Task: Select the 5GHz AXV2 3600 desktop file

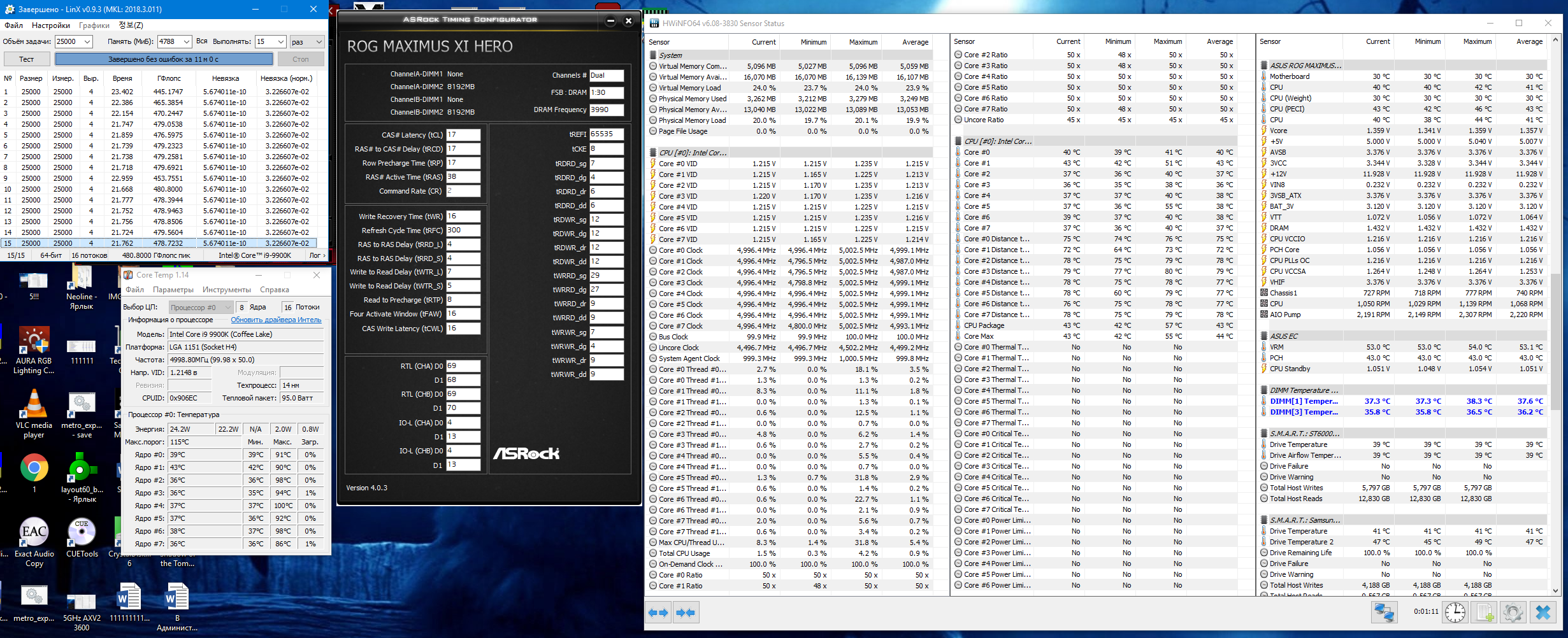Action: pyautogui.click(x=82, y=611)
